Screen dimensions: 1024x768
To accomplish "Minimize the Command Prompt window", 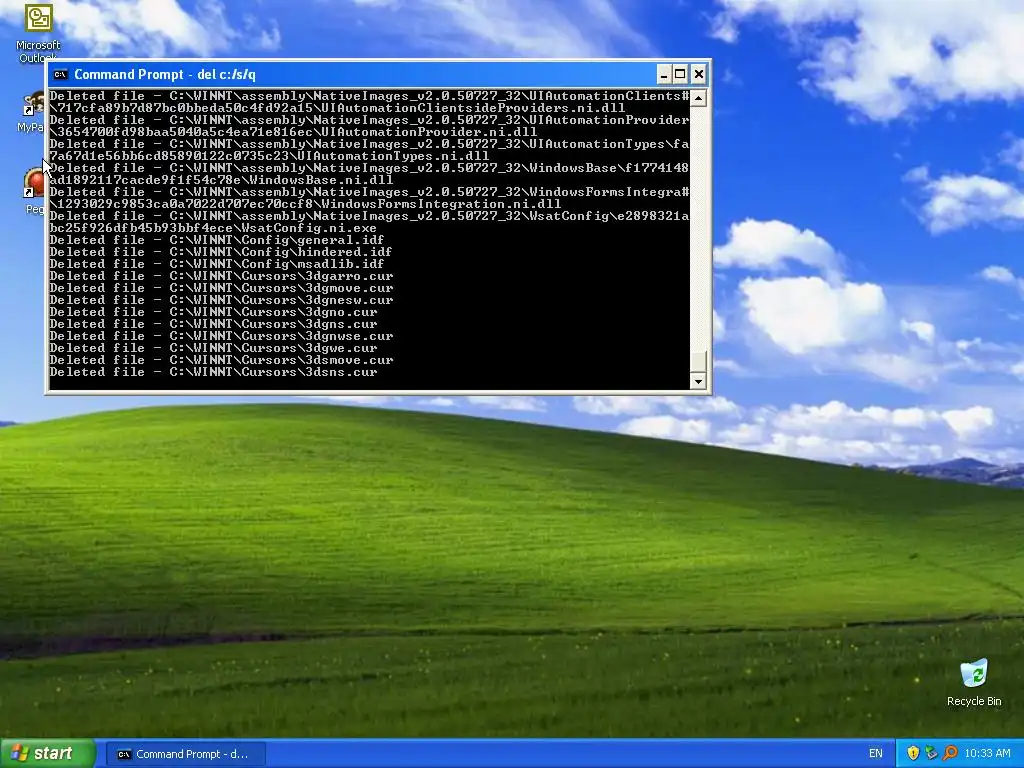I will coord(664,74).
